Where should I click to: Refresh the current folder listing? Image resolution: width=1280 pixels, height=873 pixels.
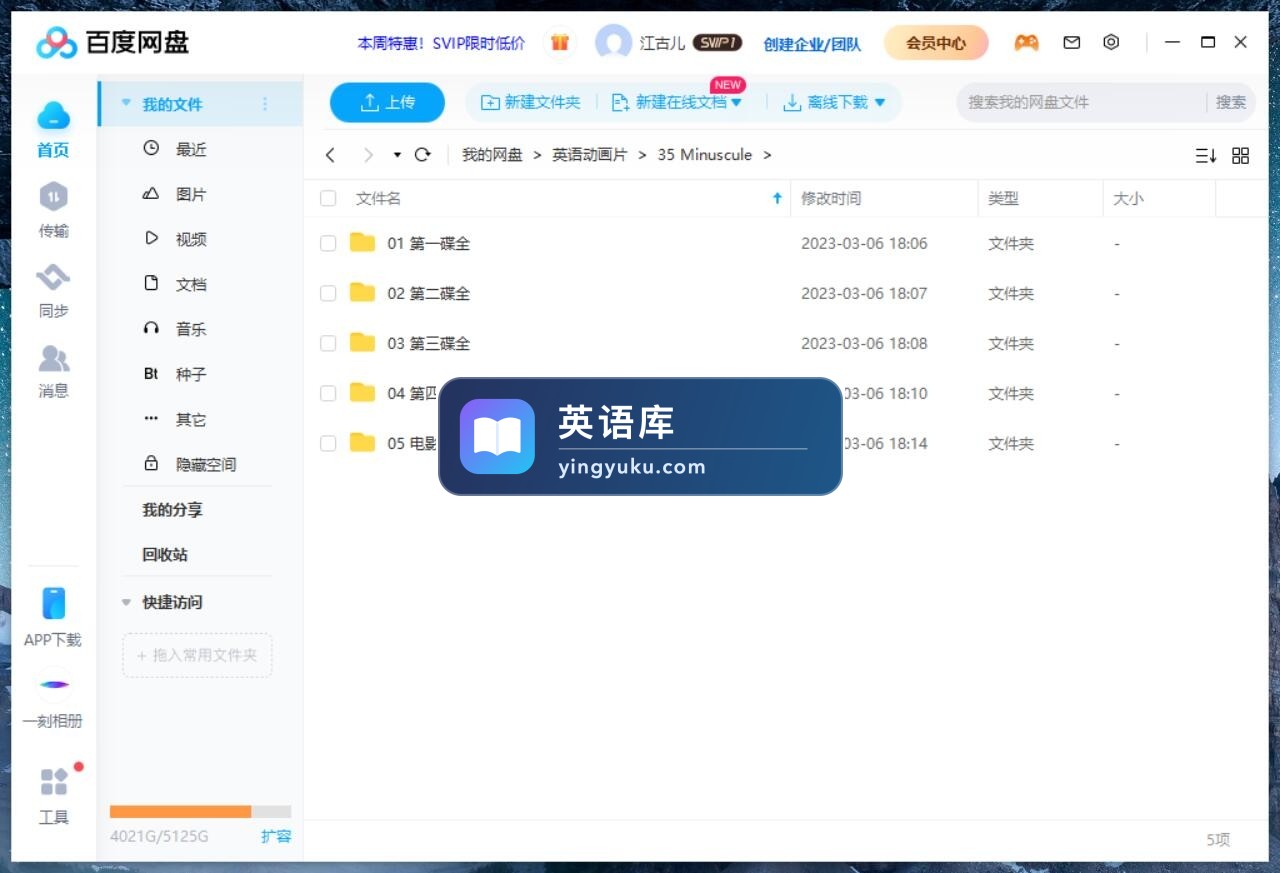click(x=423, y=155)
